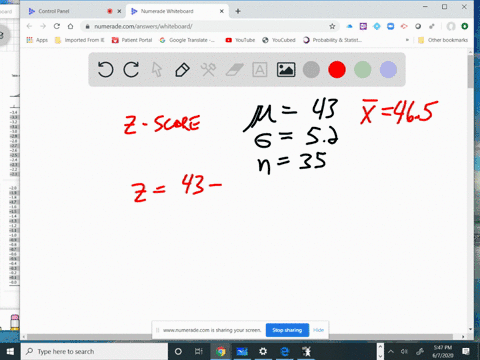480x360 pixels.
Task: Go to the browser home page
Action: coord(70,26)
